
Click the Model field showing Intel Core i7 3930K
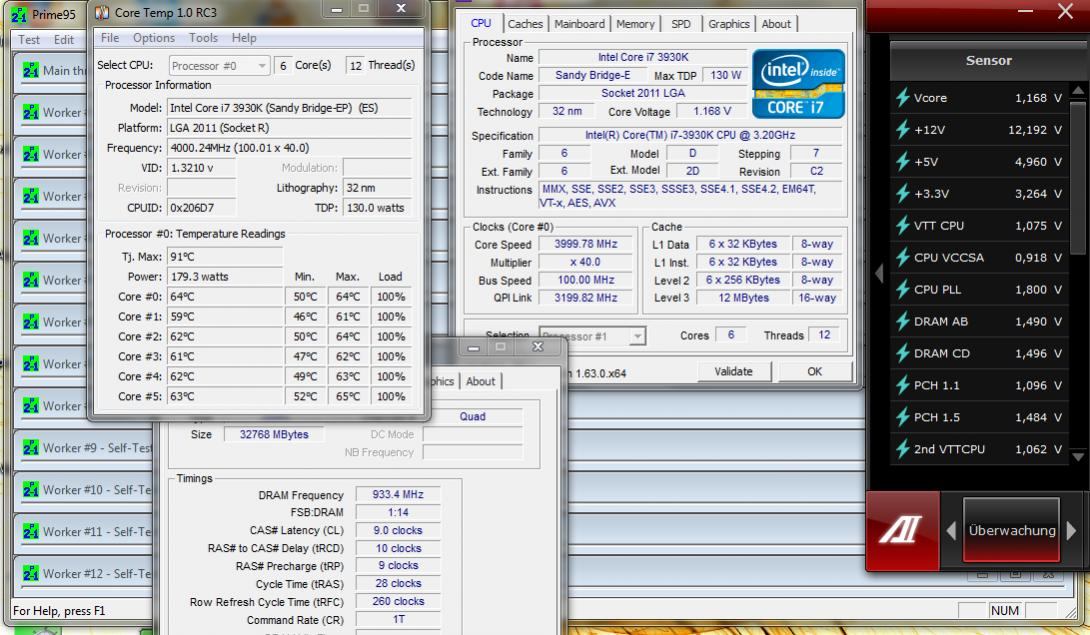point(289,108)
